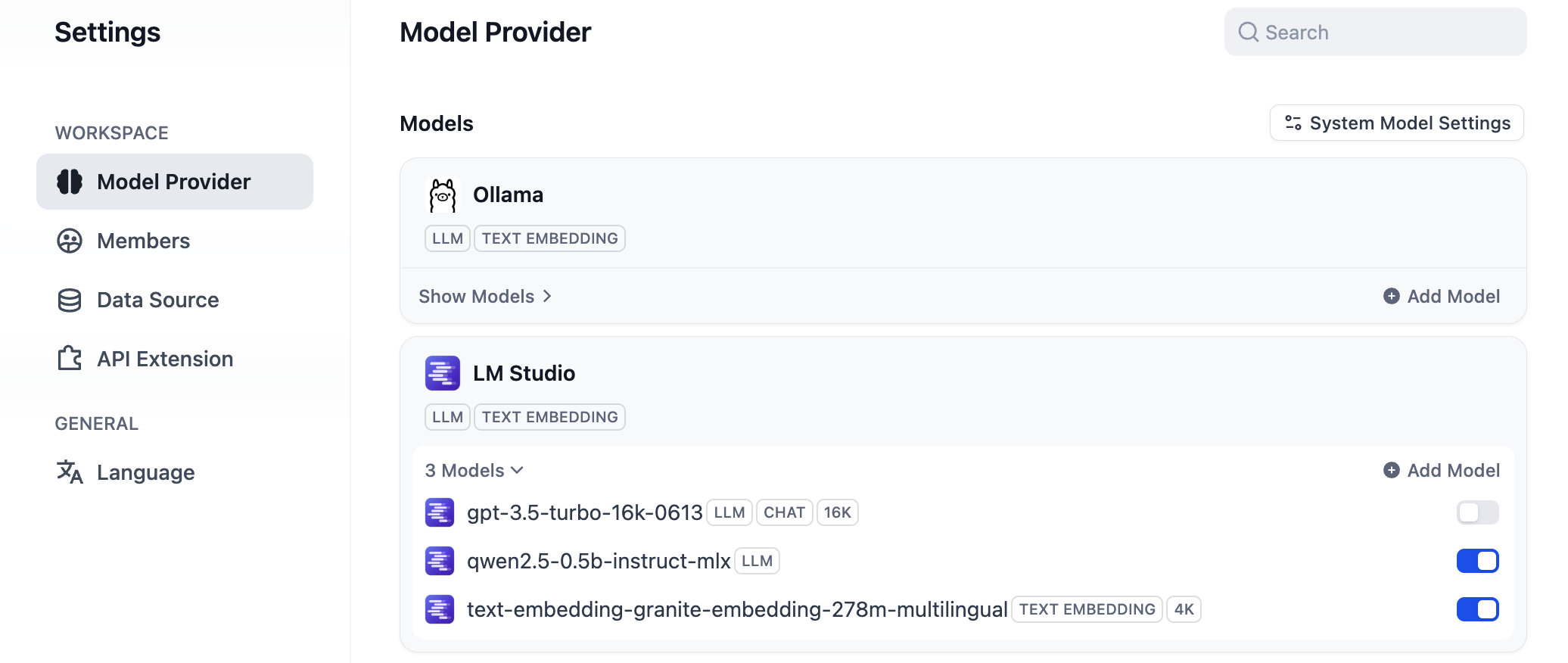Enable the gpt-3.5-turbo-16k-0613 model toggle
This screenshot has height=663, width=1568.
tap(1477, 512)
